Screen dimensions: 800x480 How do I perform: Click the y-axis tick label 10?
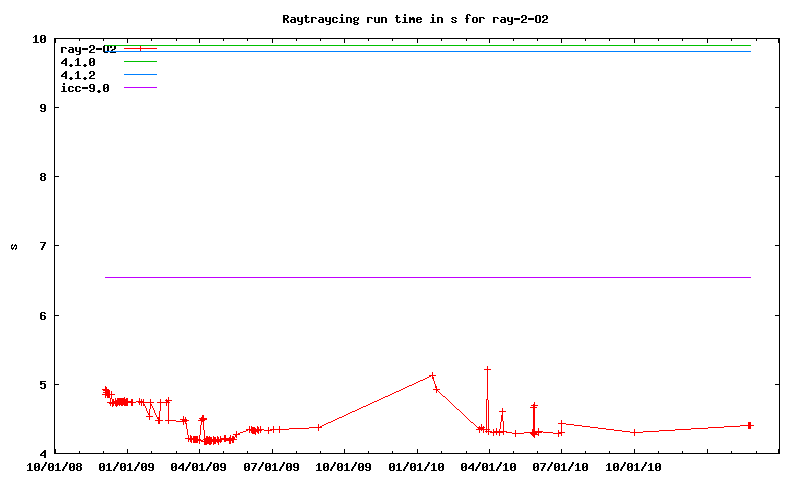38,39
